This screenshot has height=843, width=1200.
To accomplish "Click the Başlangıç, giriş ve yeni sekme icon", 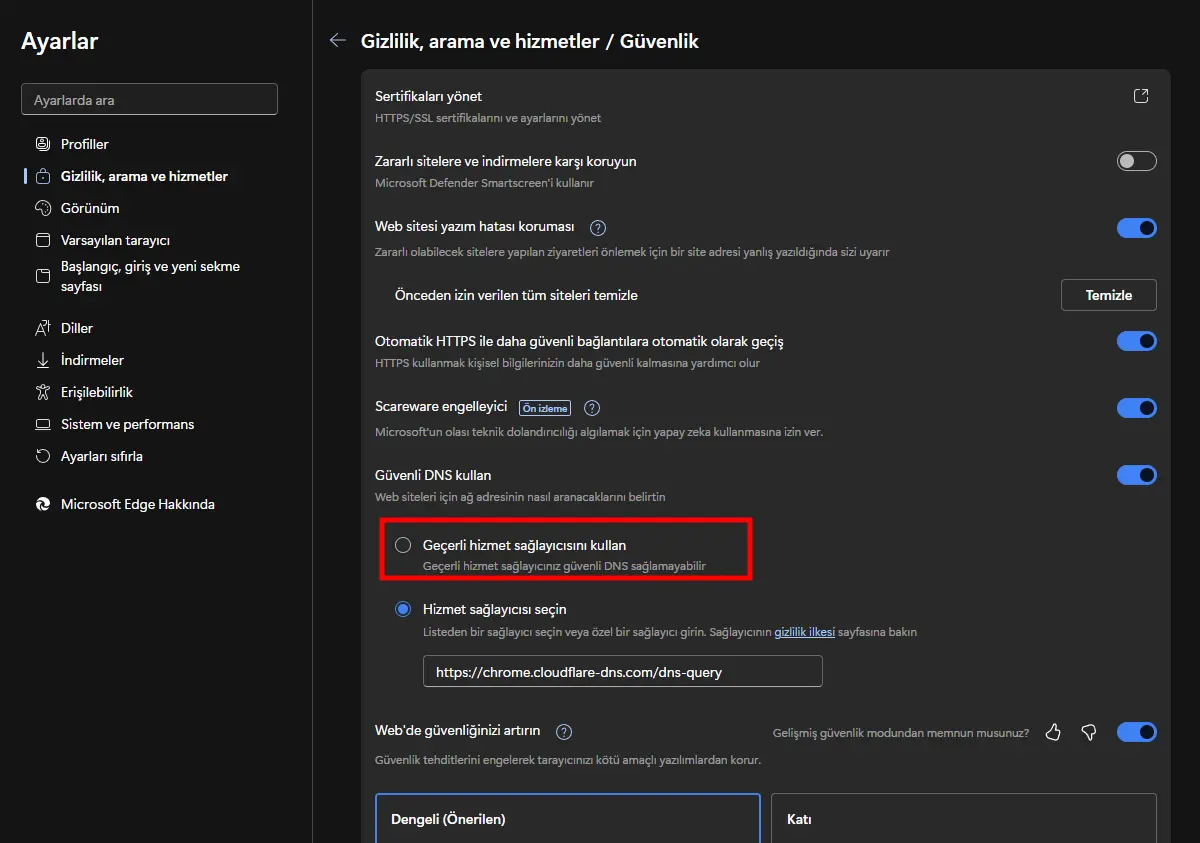I will click(42, 276).
